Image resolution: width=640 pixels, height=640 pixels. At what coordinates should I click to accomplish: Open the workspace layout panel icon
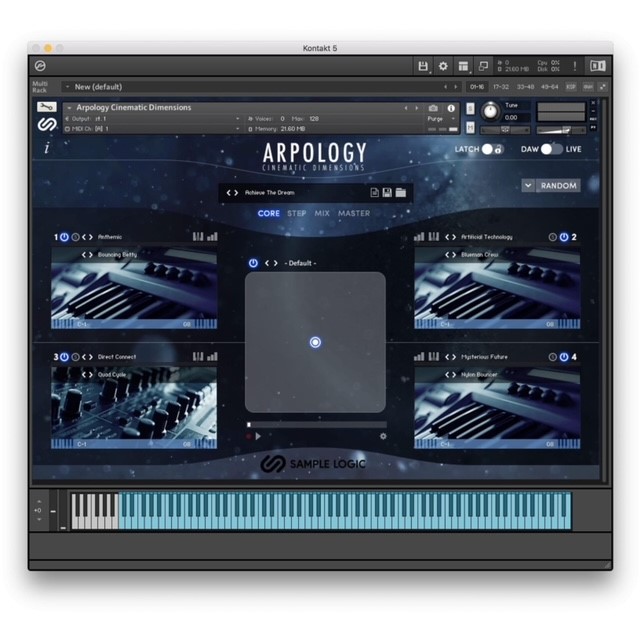[463, 66]
